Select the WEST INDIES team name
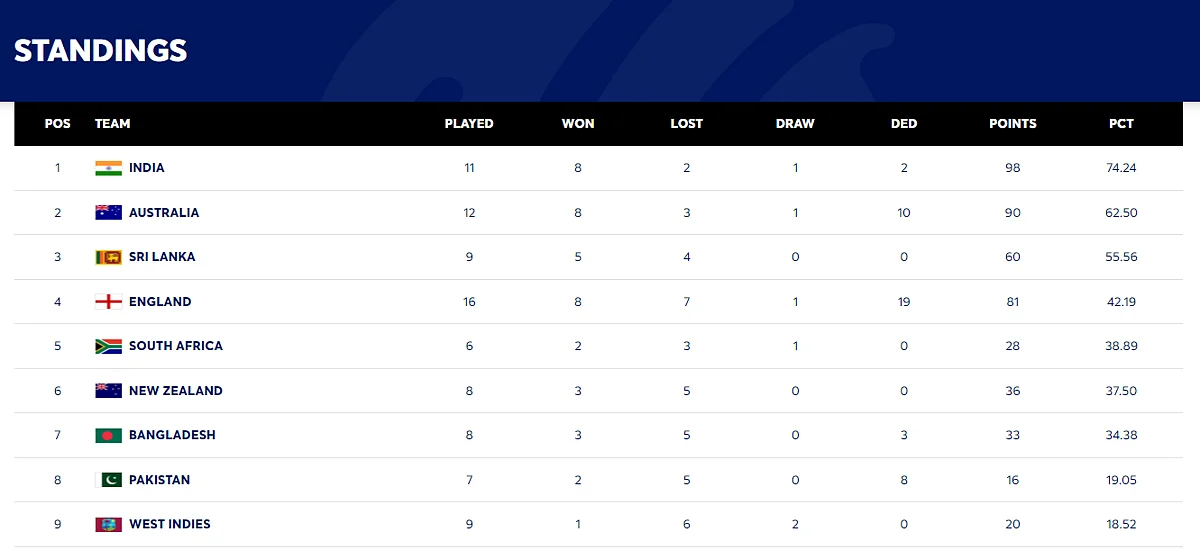1200x550 pixels. (170, 524)
